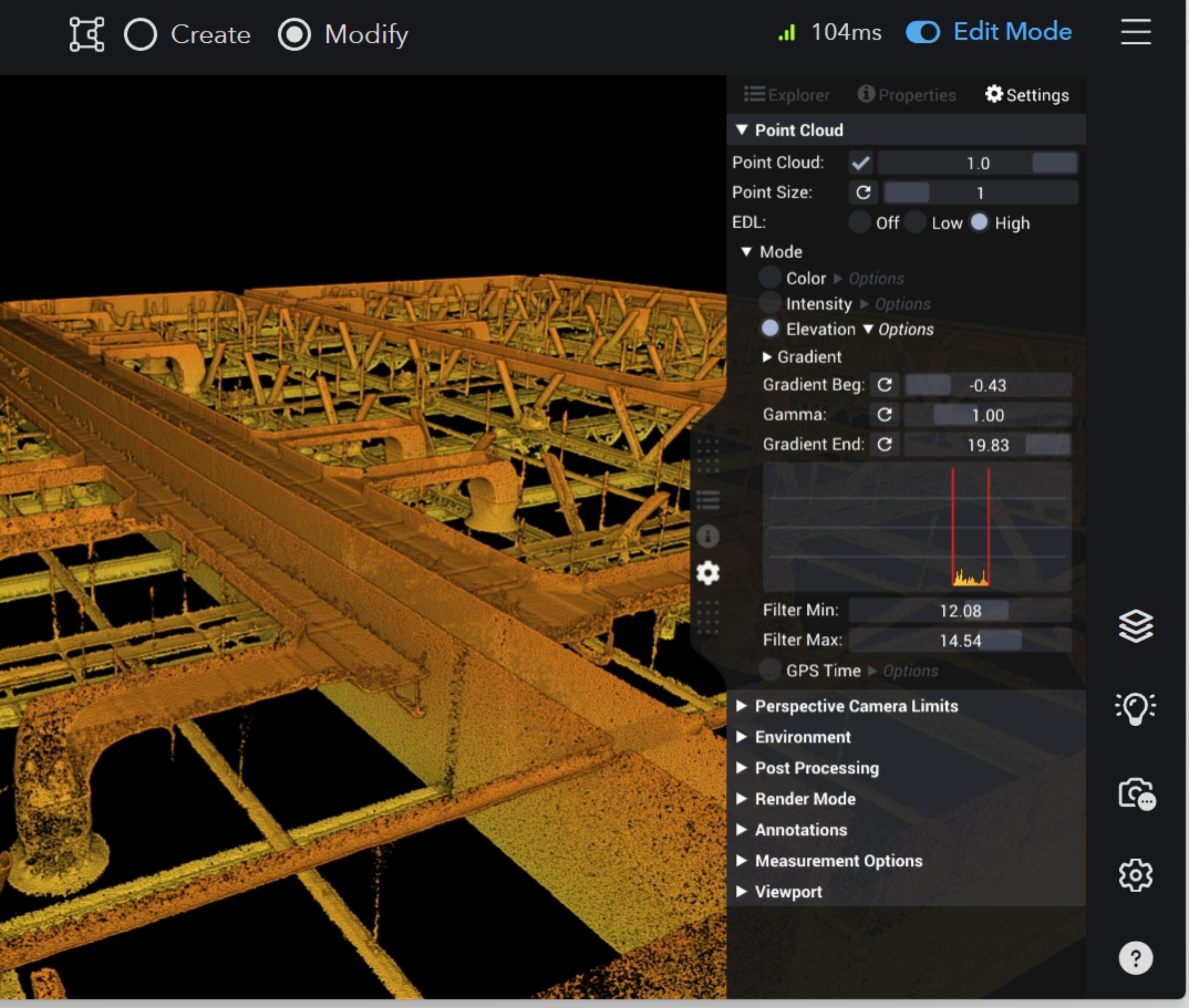Uncheck the Point Cloud checkbox
The height and width of the screenshot is (1008, 1189).
pyautogui.click(x=860, y=163)
